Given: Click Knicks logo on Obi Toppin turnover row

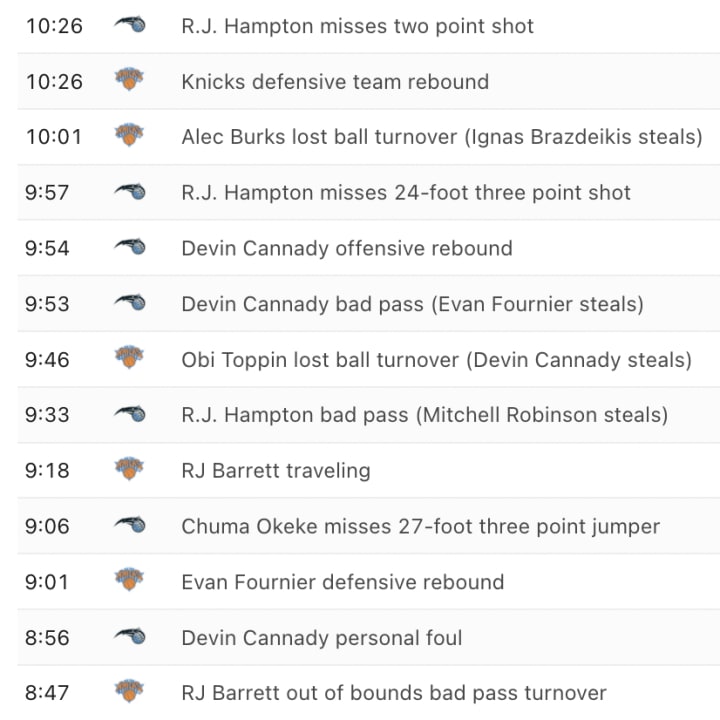Looking at the screenshot, I should coord(129,357).
